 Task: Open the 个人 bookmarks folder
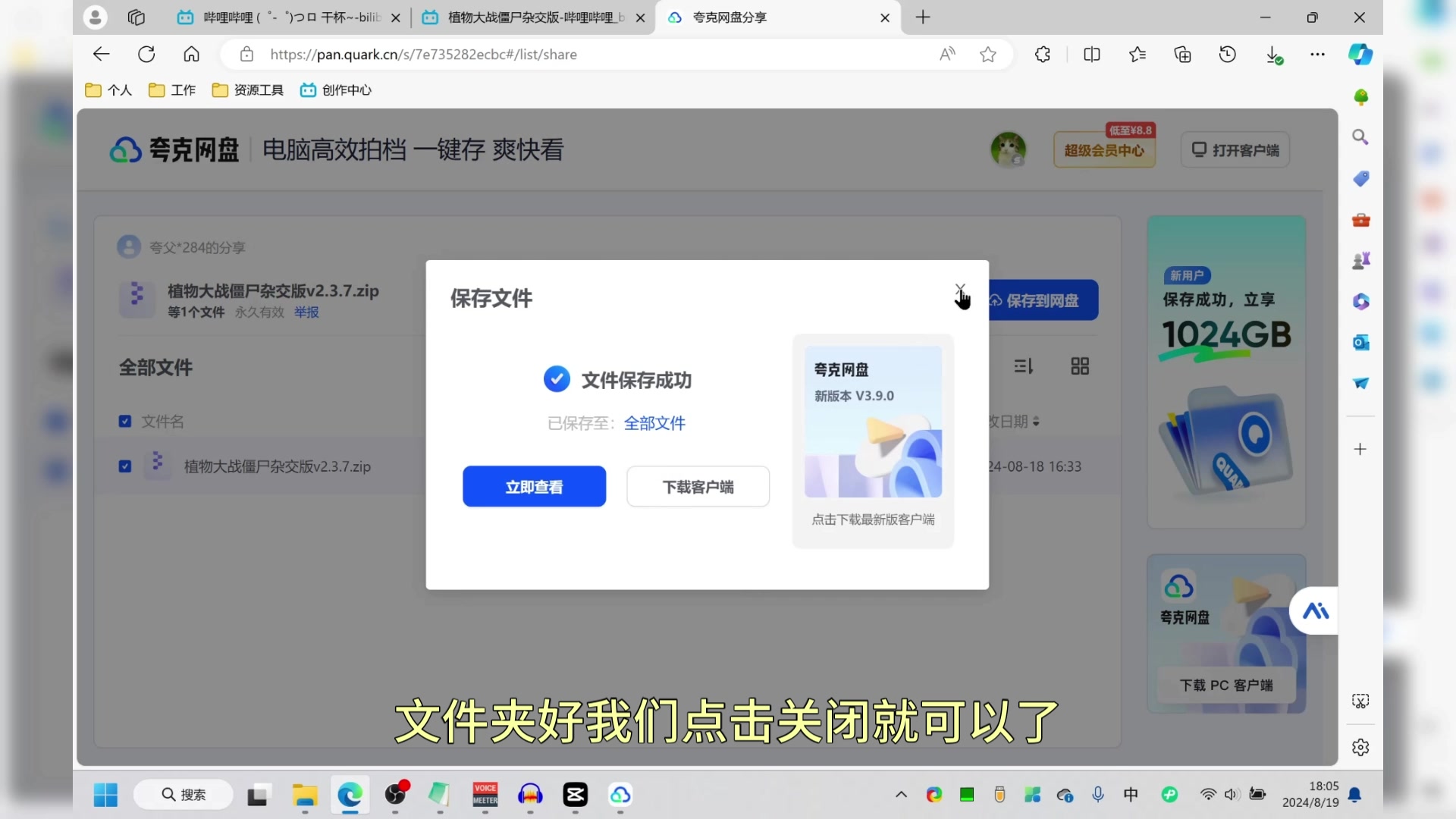pos(109,90)
